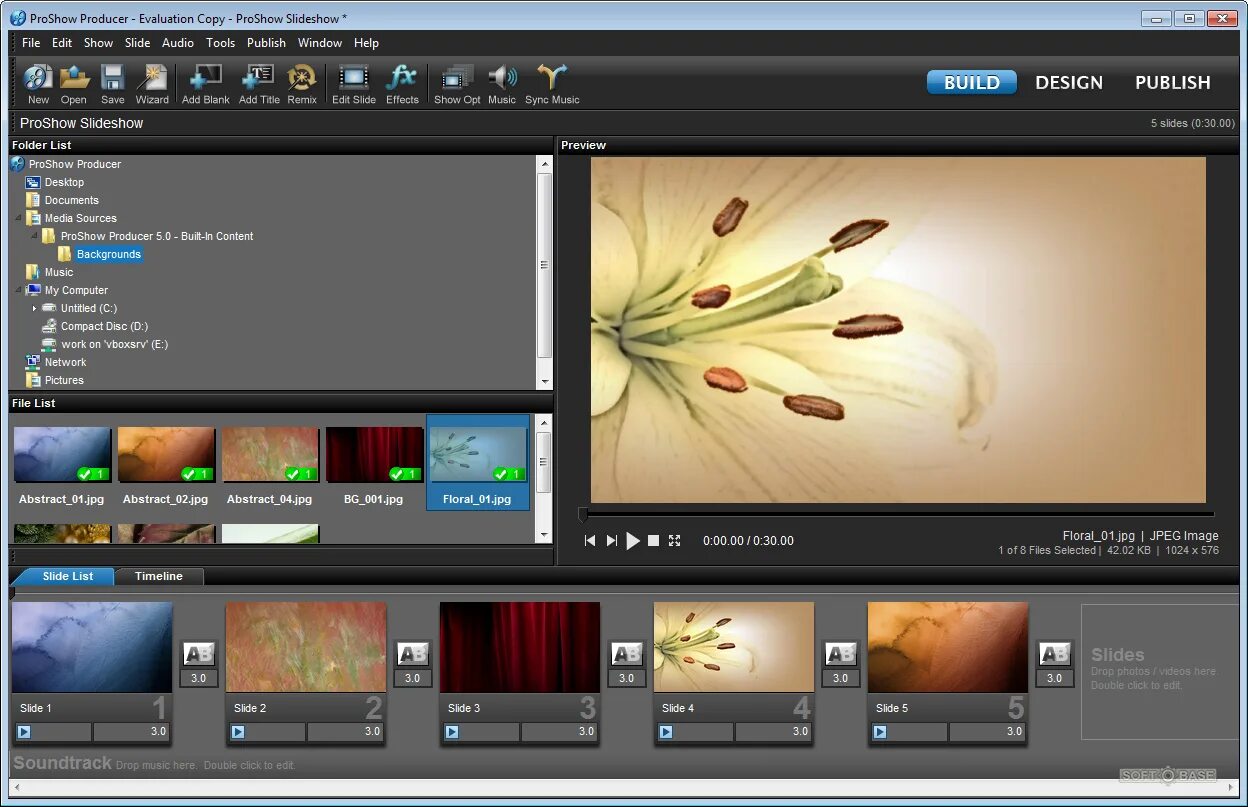Switch to BUILD workspace
The image size is (1248, 807).
(972, 82)
